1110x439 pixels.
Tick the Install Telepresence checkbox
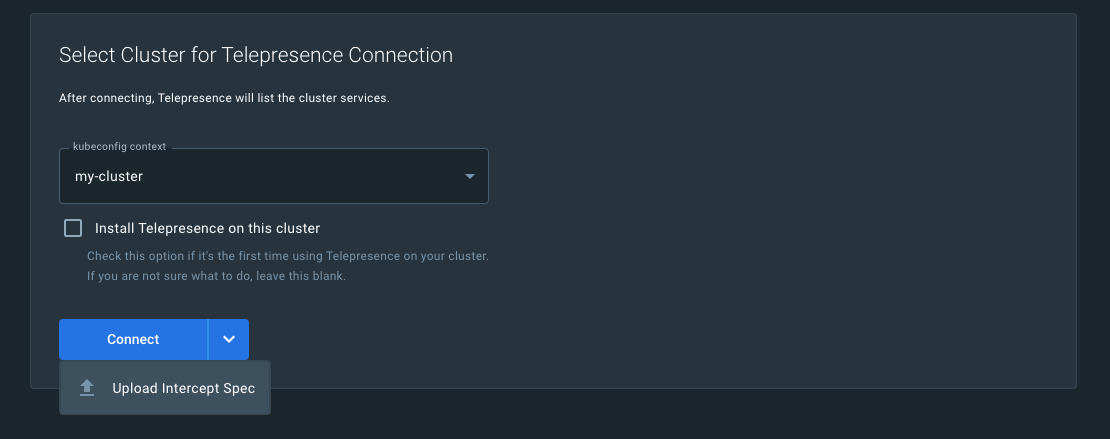73,228
